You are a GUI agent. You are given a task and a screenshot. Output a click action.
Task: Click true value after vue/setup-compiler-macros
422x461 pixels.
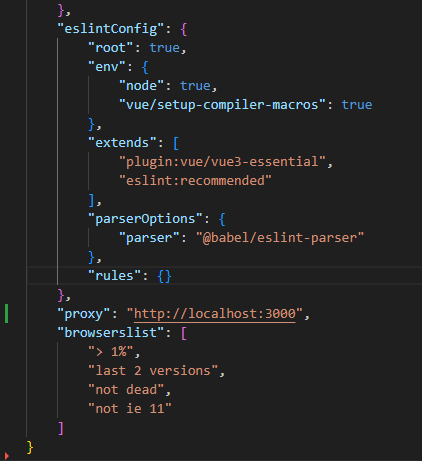click(357, 105)
